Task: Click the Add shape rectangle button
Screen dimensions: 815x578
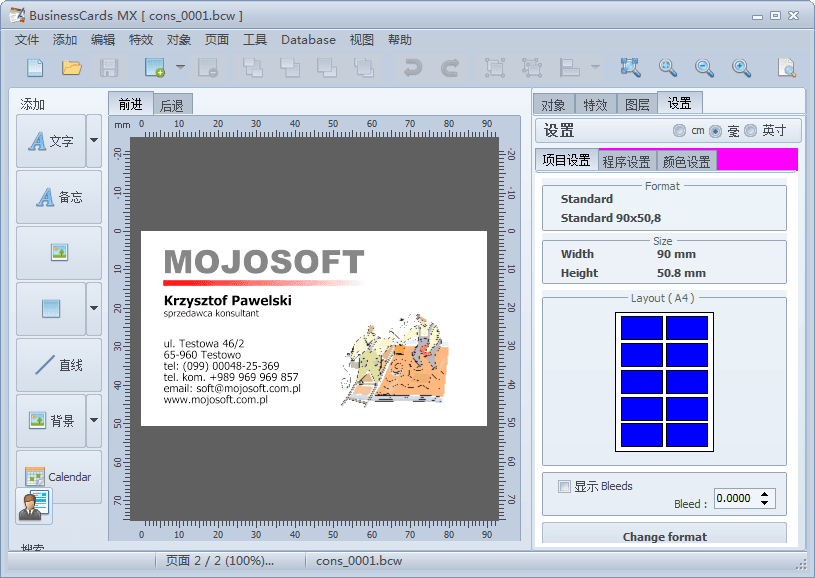Action: pyautogui.click(x=51, y=309)
